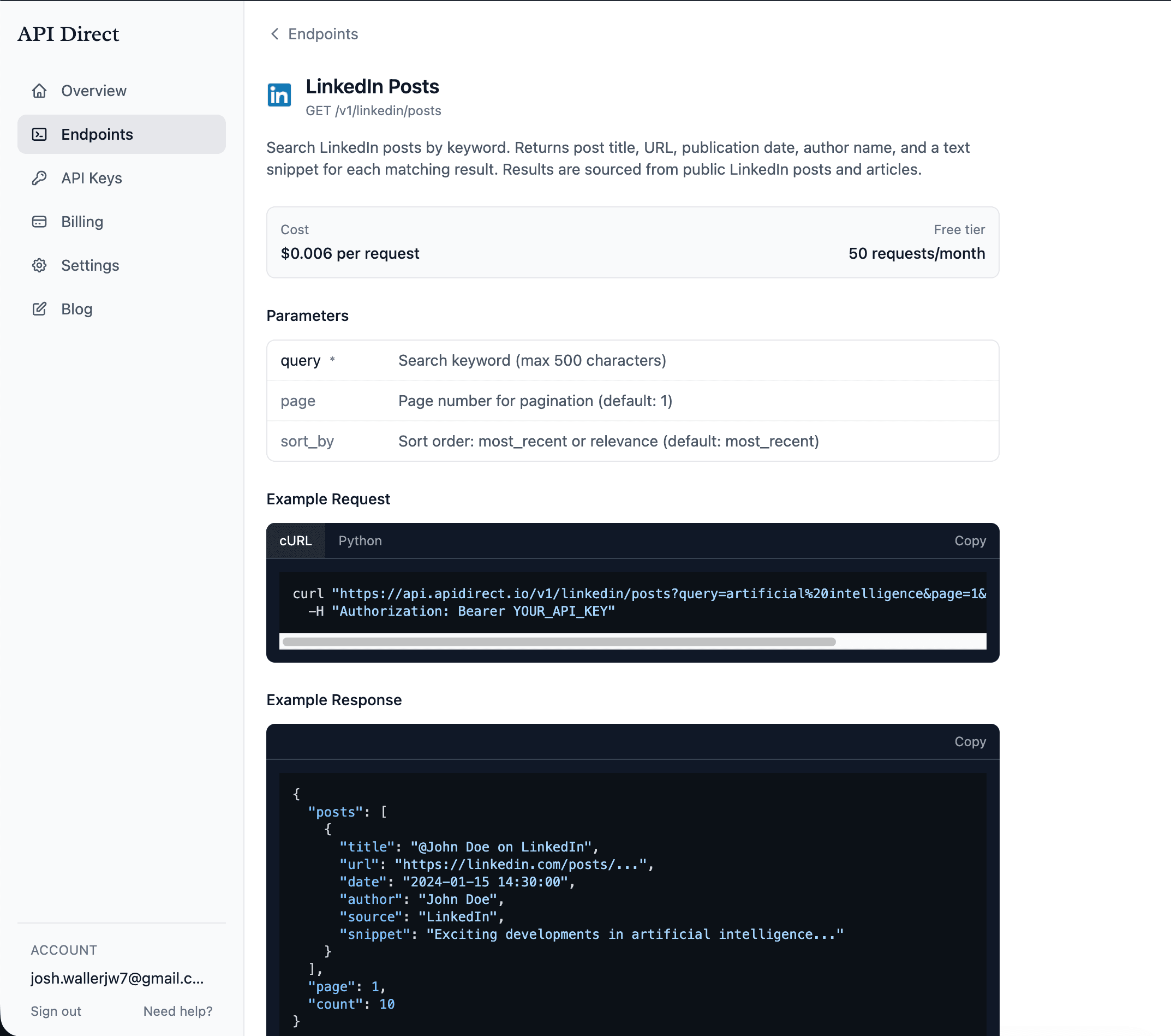
Task: Open Blog via the pencil icon
Action: tap(39, 309)
